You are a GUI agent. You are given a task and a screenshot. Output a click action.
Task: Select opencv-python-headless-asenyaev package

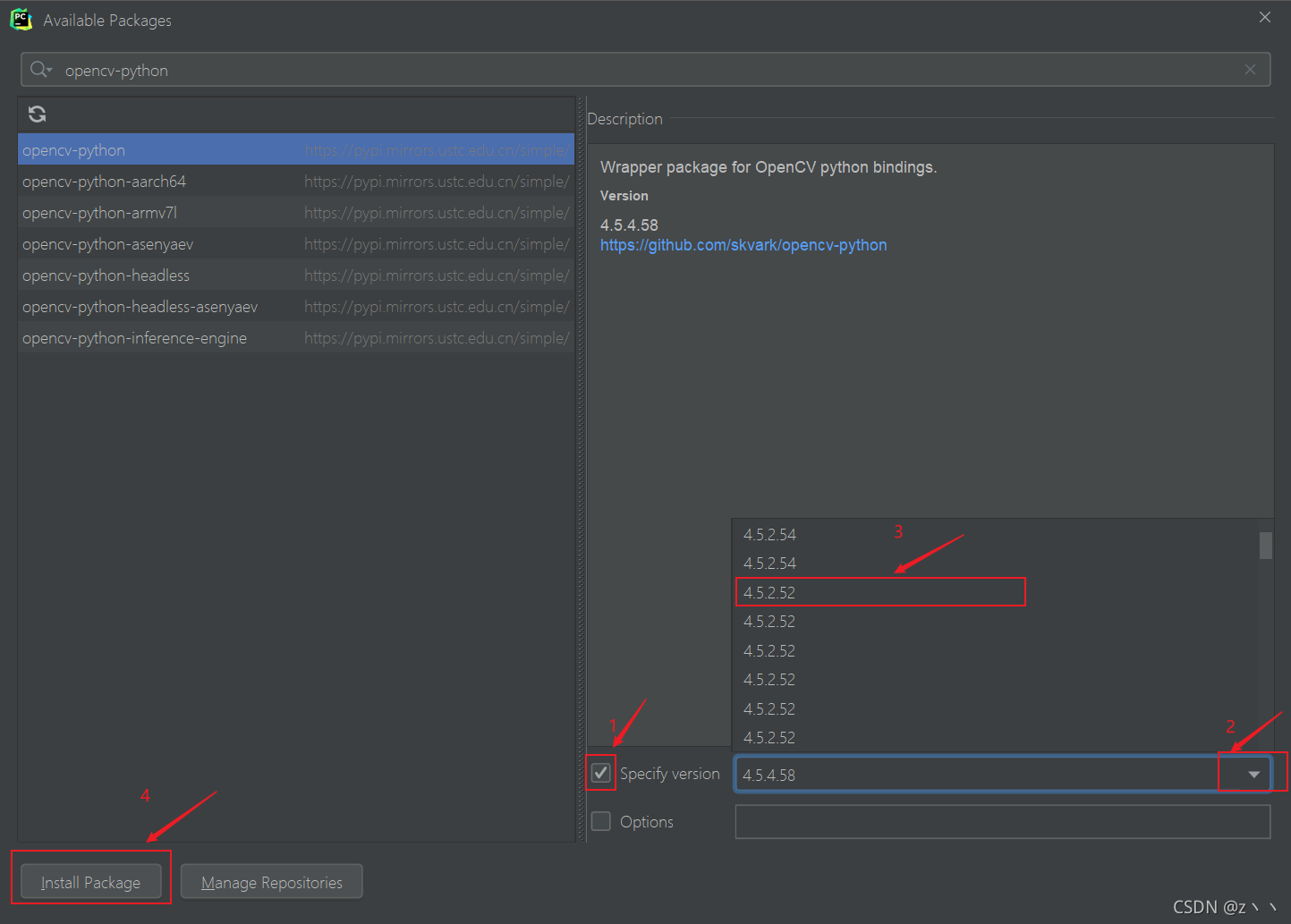click(295, 307)
